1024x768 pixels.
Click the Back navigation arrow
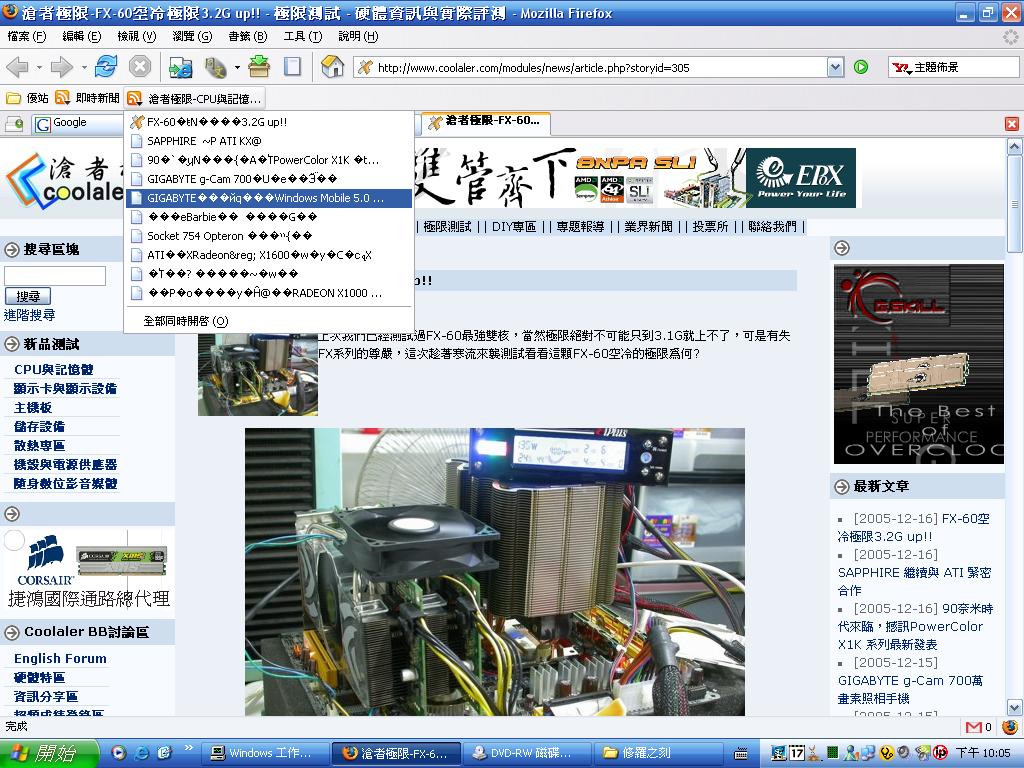[18, 67]
